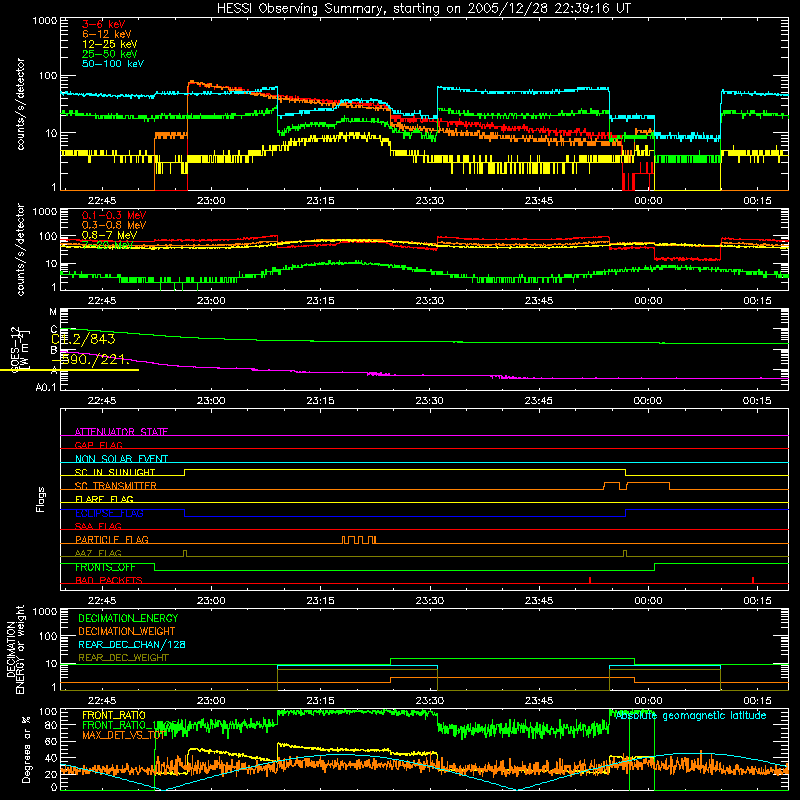The height and width of the screenshot is (800, 800).
Task: Click the REAR_DEC_CHAN/128 legend label
Action: [x=132, y=645]
